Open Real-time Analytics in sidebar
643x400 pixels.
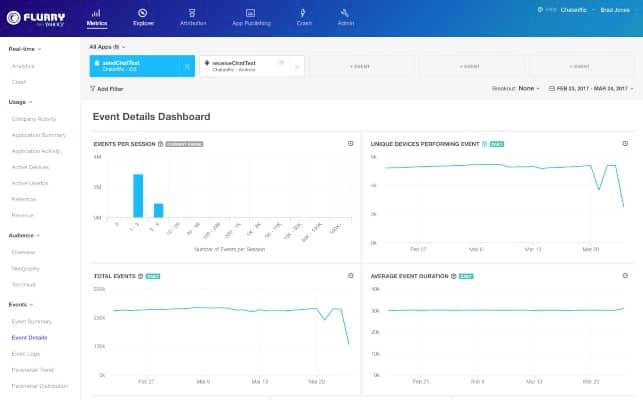pos(23,66)
